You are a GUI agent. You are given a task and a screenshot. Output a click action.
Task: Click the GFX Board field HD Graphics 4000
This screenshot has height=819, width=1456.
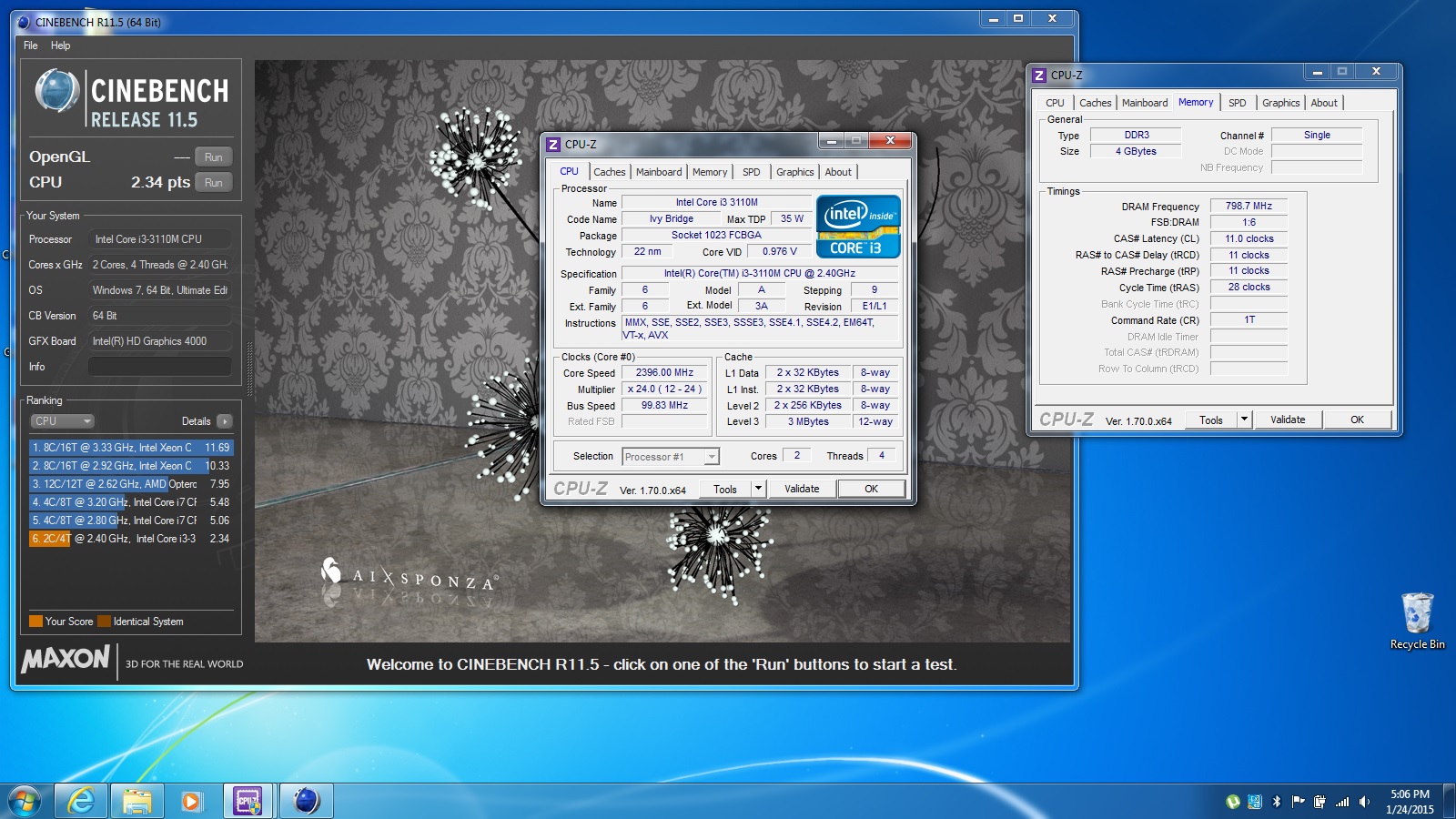coord(159,341)
